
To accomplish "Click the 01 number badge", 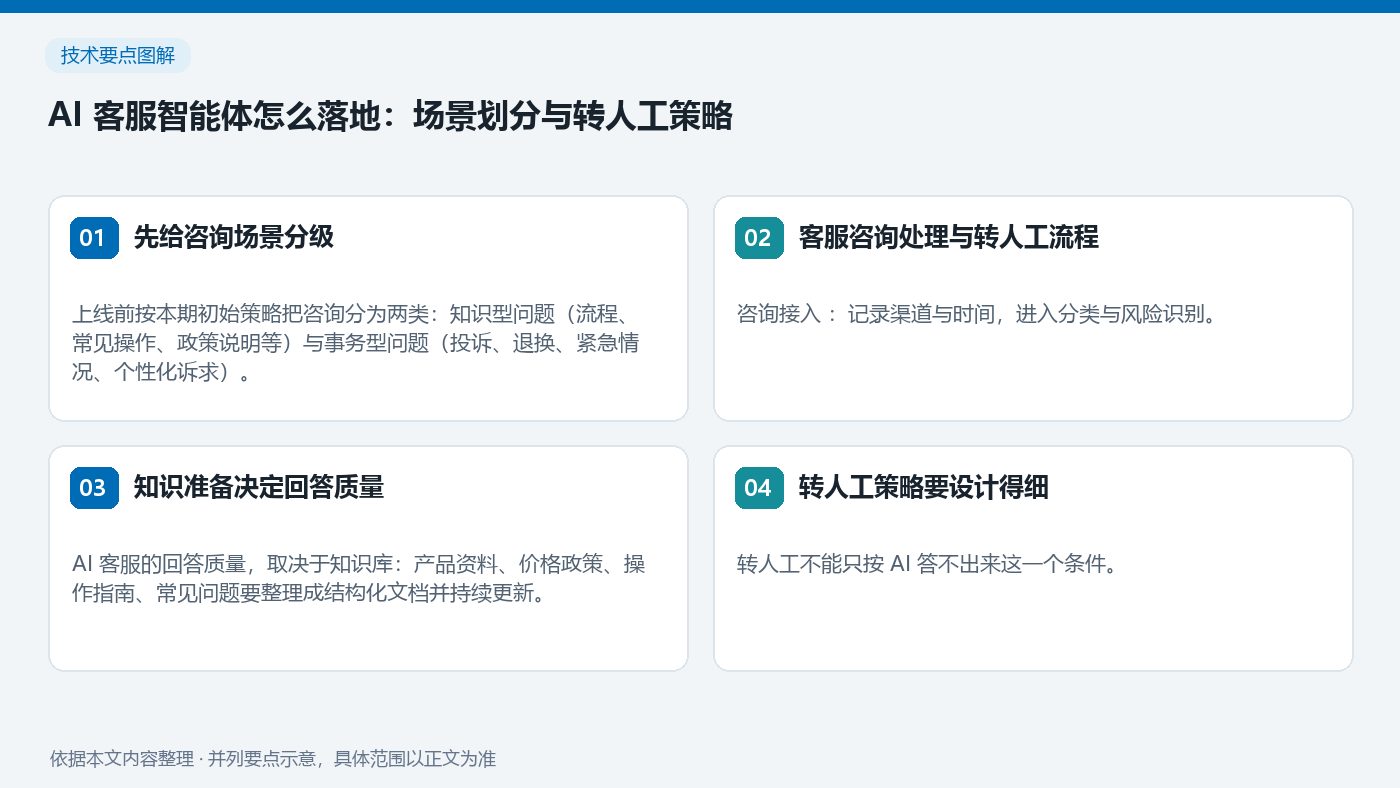I will pyautogui.click(x=94, y=238).
